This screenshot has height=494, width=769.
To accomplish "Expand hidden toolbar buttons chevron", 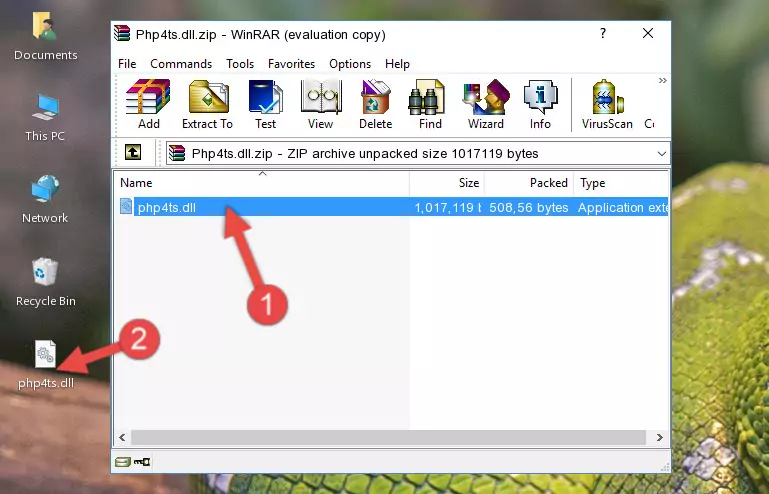I will [663, 80].
